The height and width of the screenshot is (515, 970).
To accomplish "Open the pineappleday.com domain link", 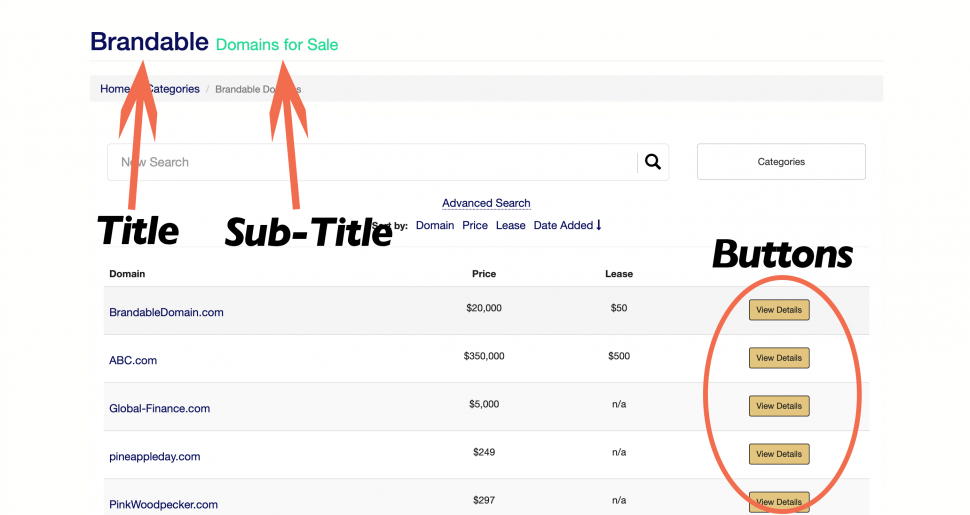I will tap(154, 456).
